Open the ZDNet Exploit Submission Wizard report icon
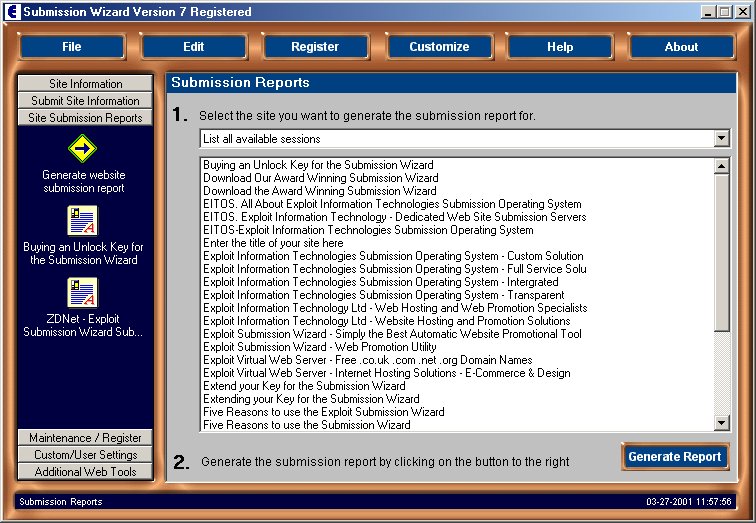This screenshot has height=523, width=756. (x=82, y=293)
